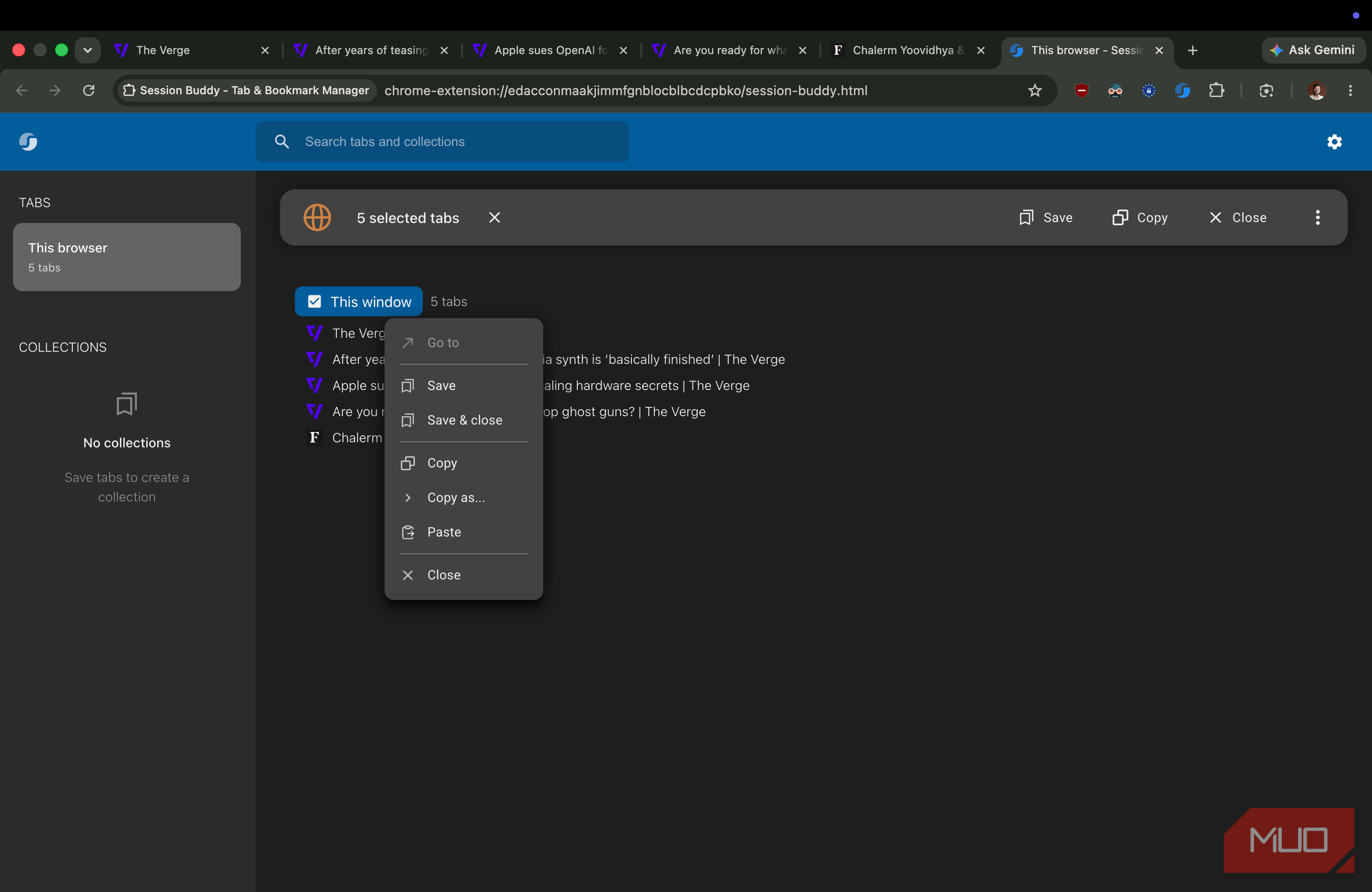Open Session Buddy settings gear

pos(1334,141)
